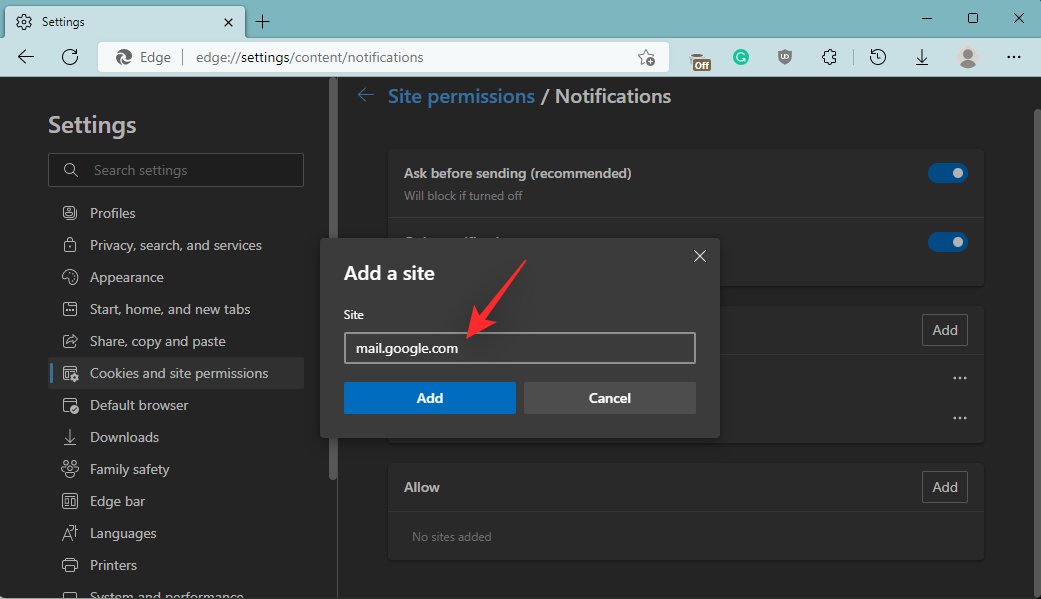Open more options for second blocked site
The width and height of the screenshot is (1041, 599).
click(960, 418)
